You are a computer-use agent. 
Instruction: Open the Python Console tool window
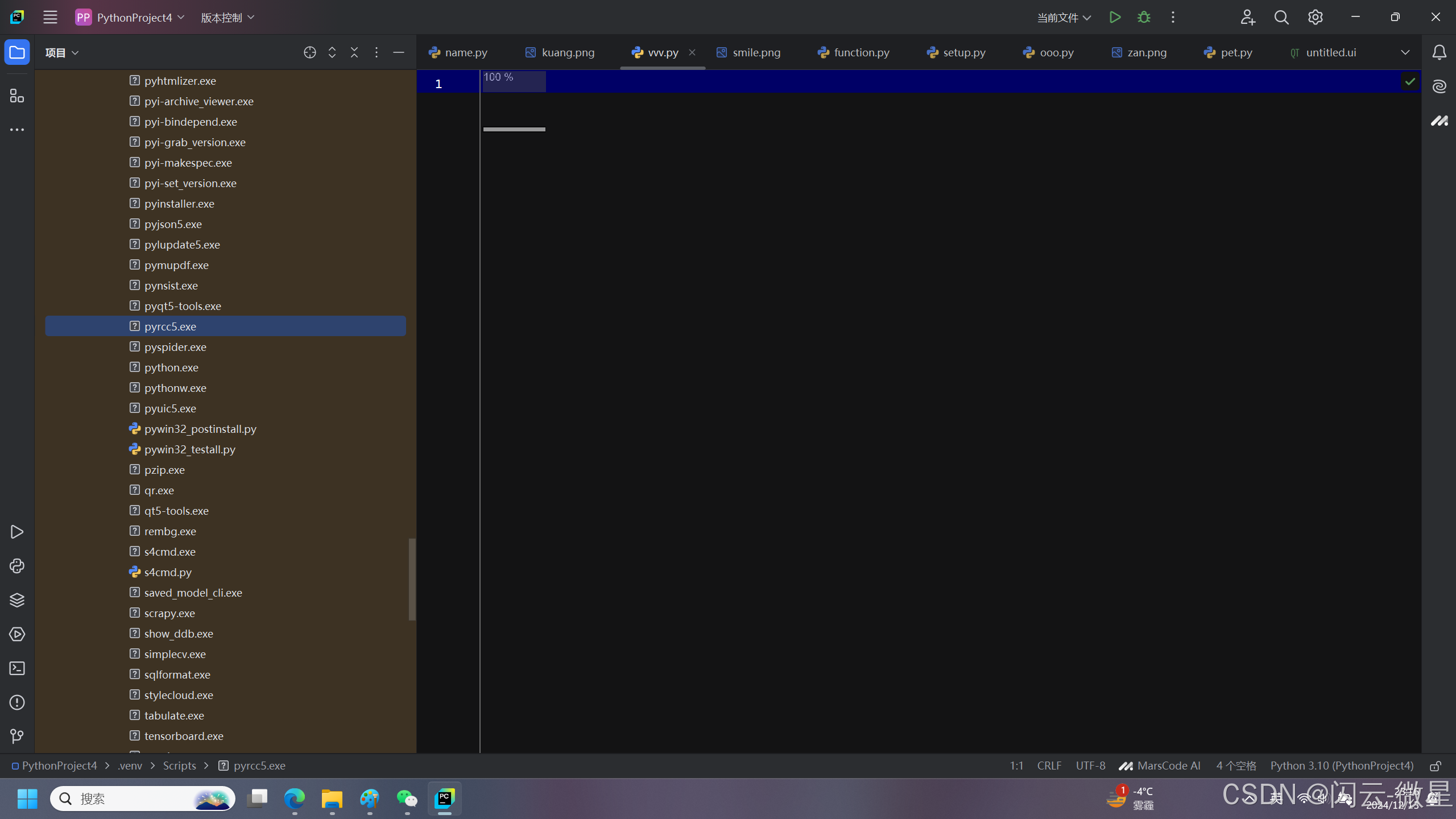[17, 566]
